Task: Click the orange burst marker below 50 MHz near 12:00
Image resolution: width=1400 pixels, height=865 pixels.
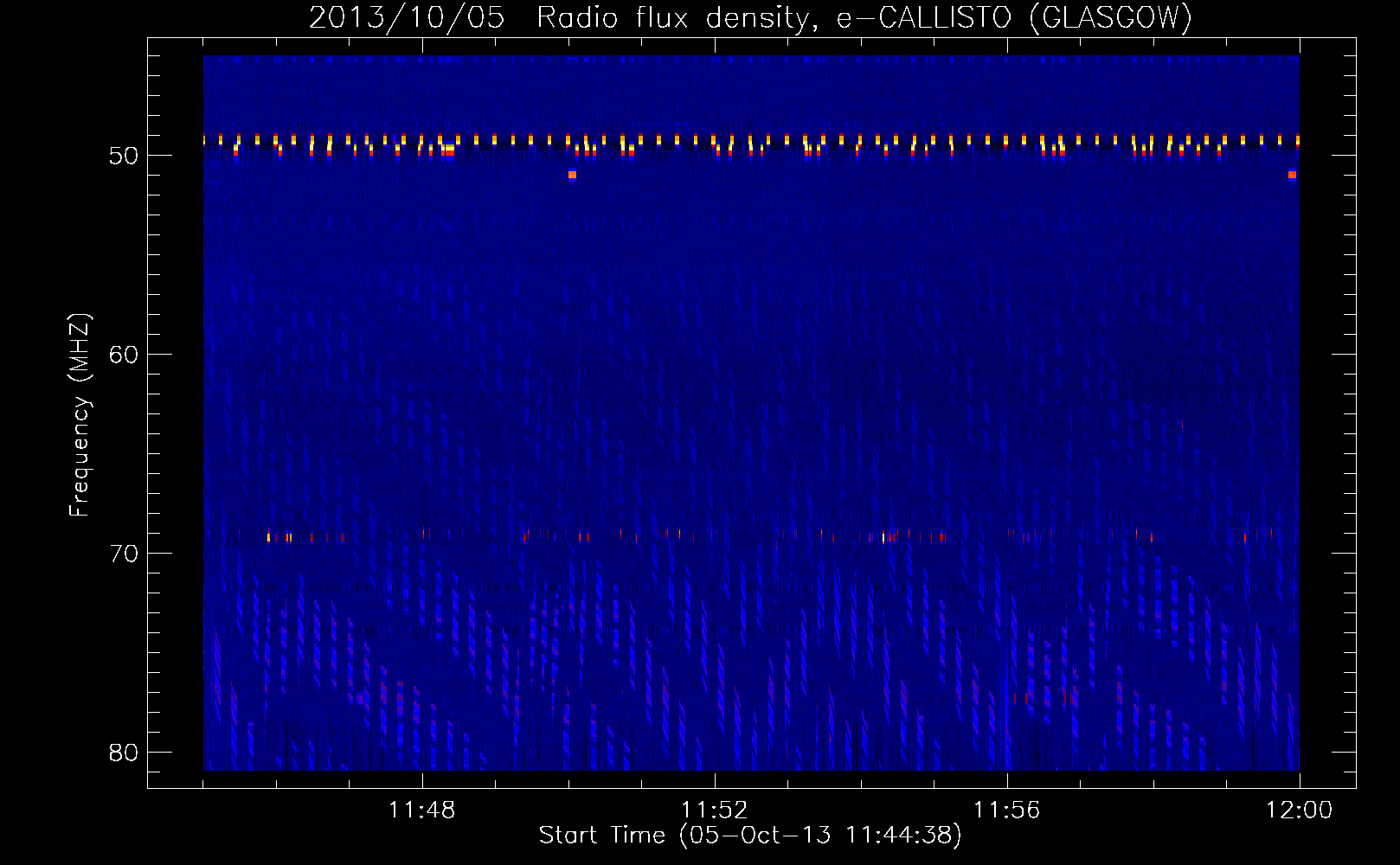Action: click(1292, 175)
